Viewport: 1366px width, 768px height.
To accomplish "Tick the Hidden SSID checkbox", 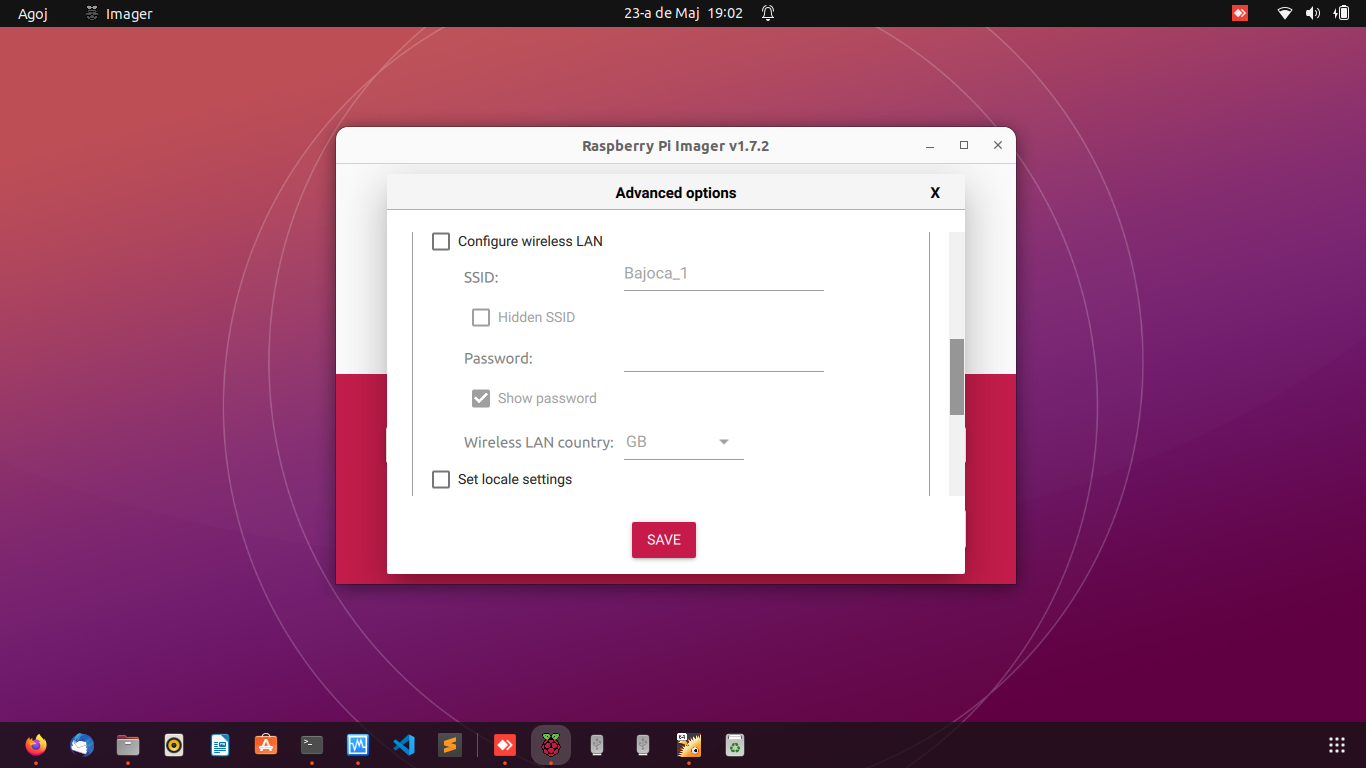I will click(481, 317).
